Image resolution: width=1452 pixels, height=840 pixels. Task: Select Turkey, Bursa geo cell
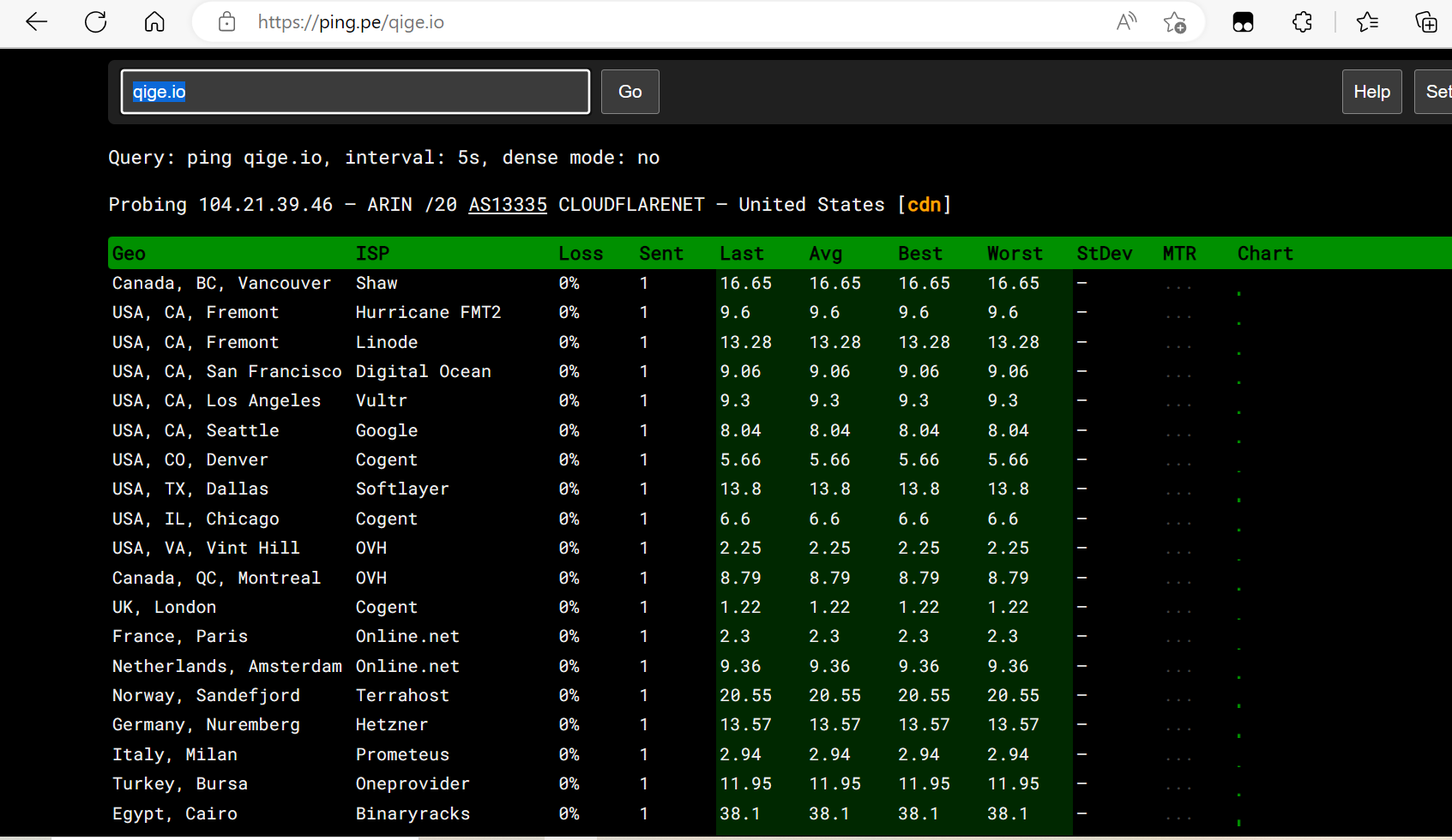pyautogui.click(x=180, y=784)
